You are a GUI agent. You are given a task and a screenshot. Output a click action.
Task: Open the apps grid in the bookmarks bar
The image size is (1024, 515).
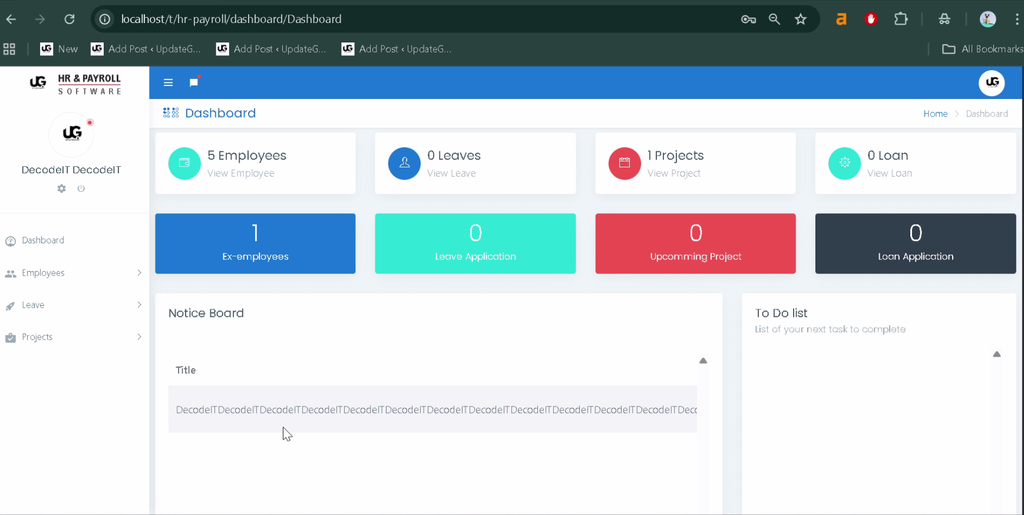(9, 49)
